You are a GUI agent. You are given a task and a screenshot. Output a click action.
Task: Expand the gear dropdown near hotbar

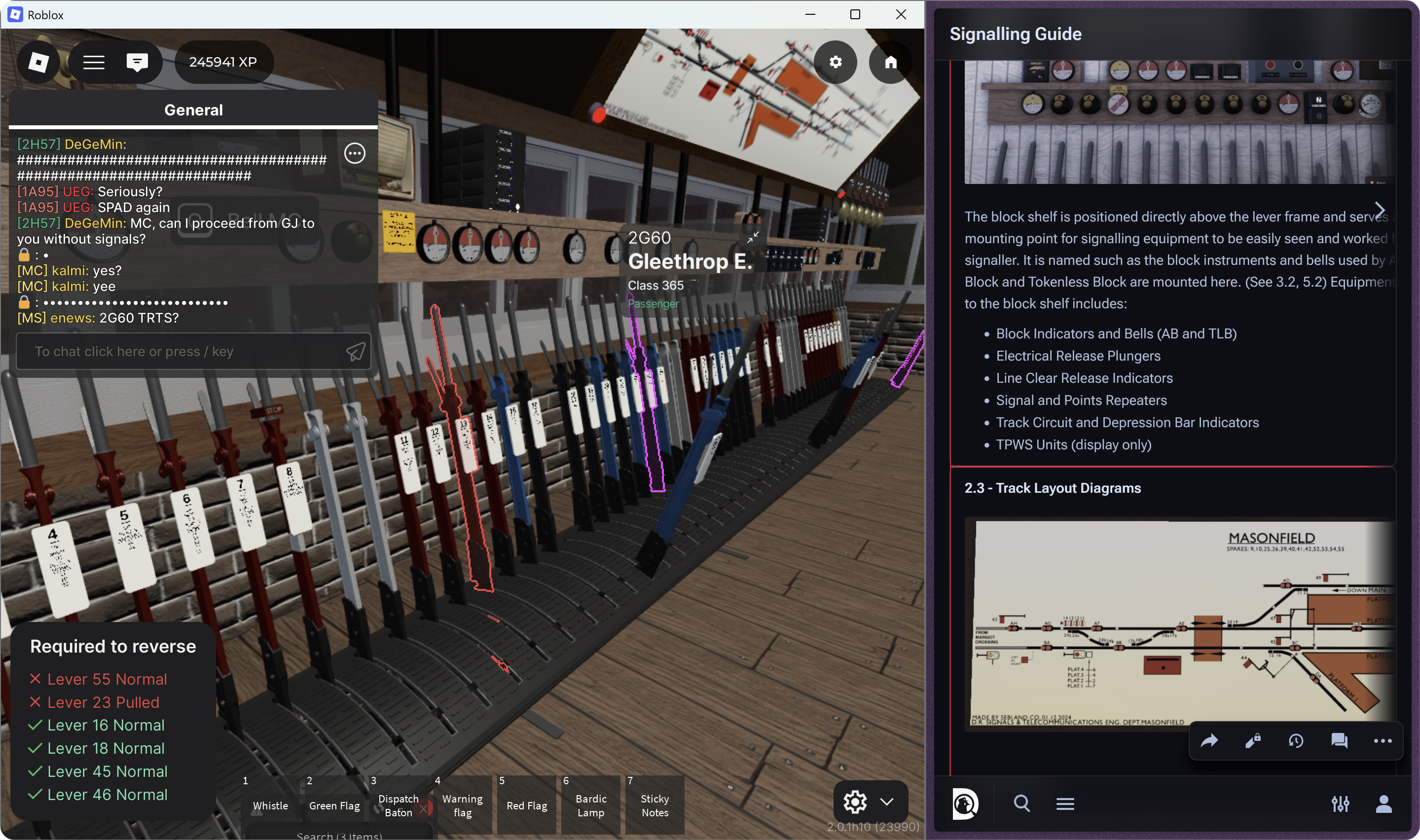point(886,801)
